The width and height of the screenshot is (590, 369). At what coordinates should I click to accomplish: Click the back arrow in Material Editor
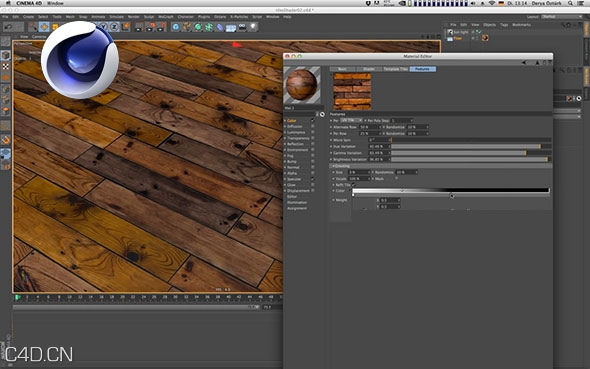(x=524, y=62)
